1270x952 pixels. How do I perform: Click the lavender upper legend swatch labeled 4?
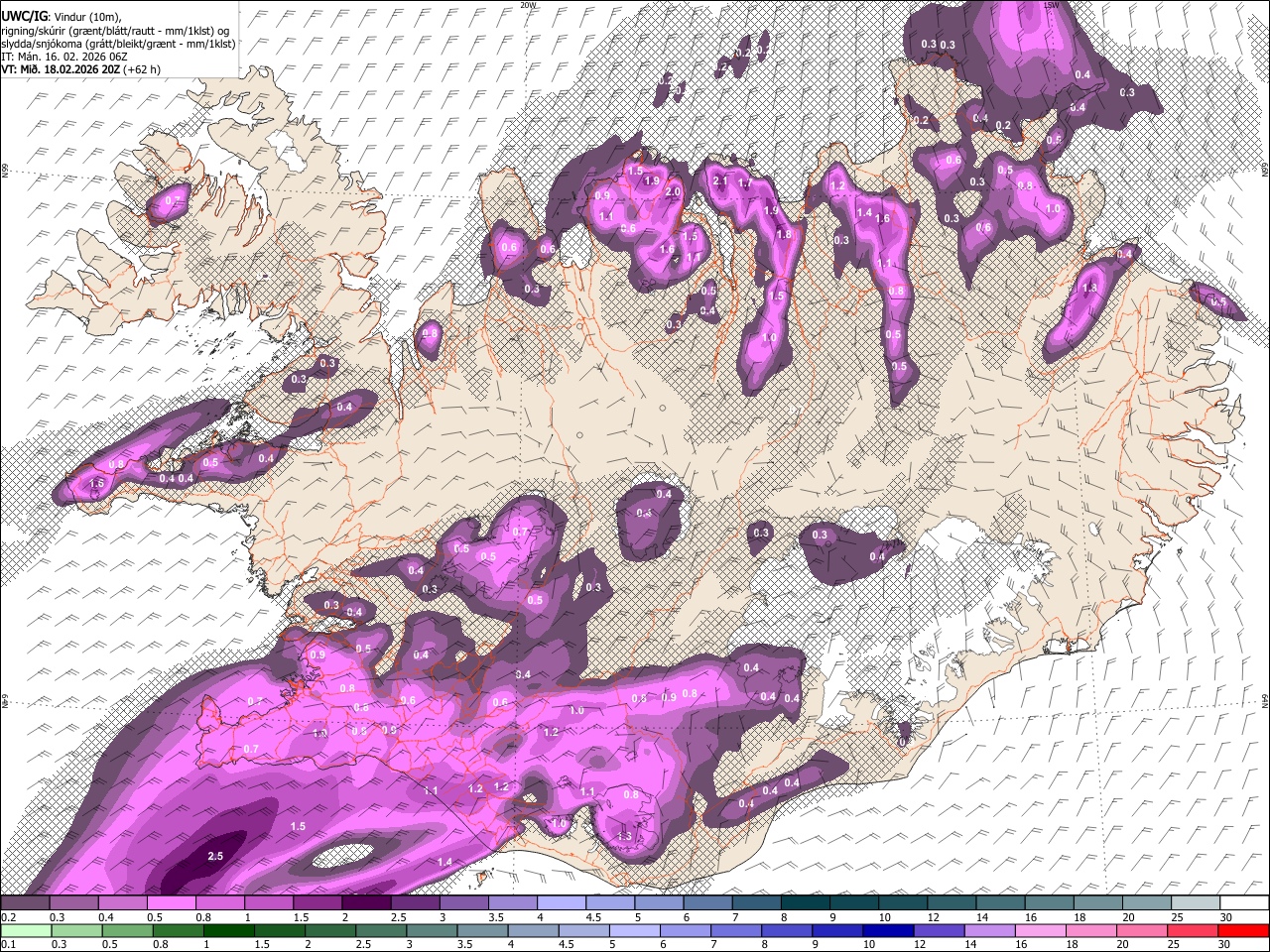pyautogui.click(x=562, y=903)
